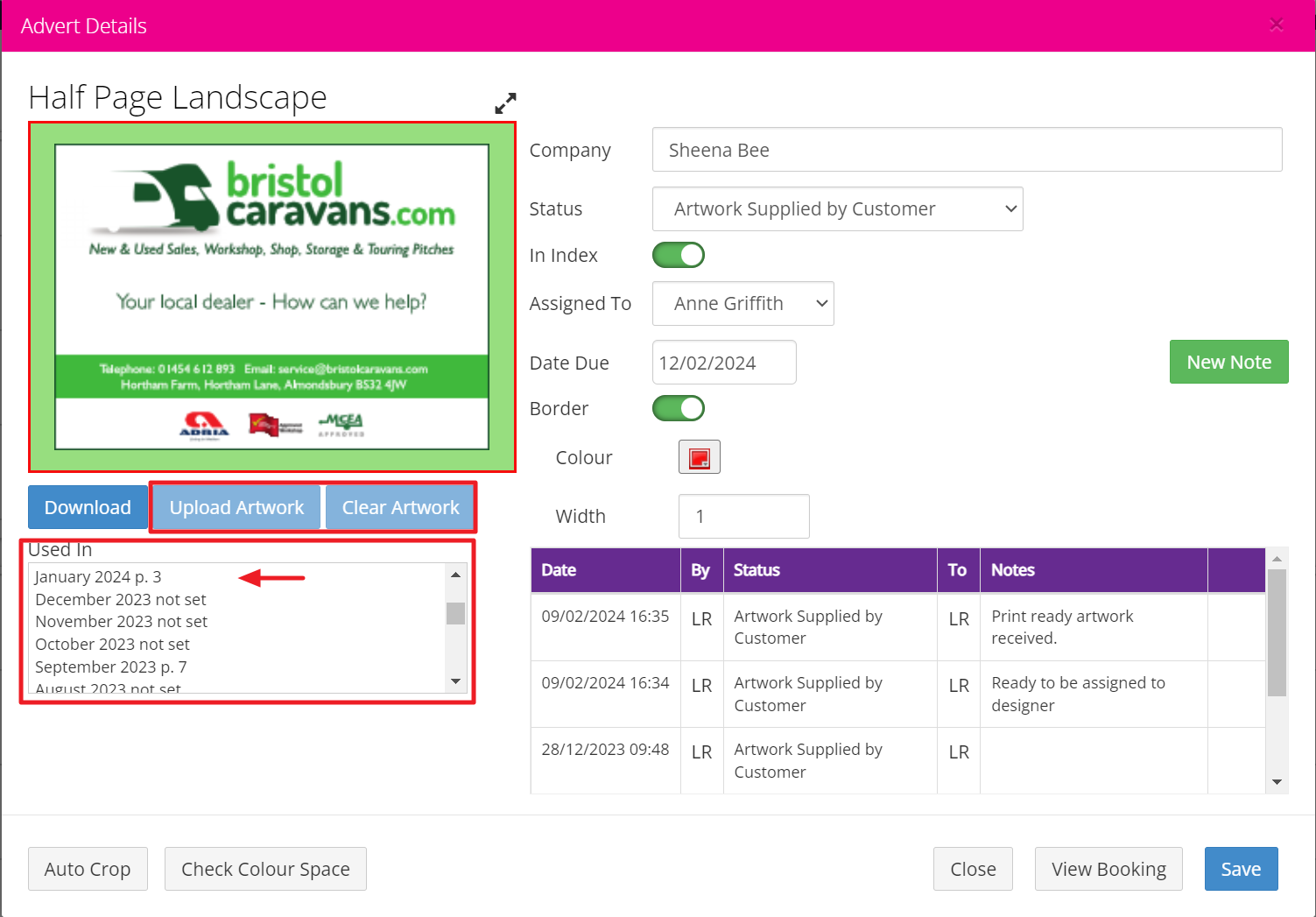Select September 2023 p. 7 entry

111,667
